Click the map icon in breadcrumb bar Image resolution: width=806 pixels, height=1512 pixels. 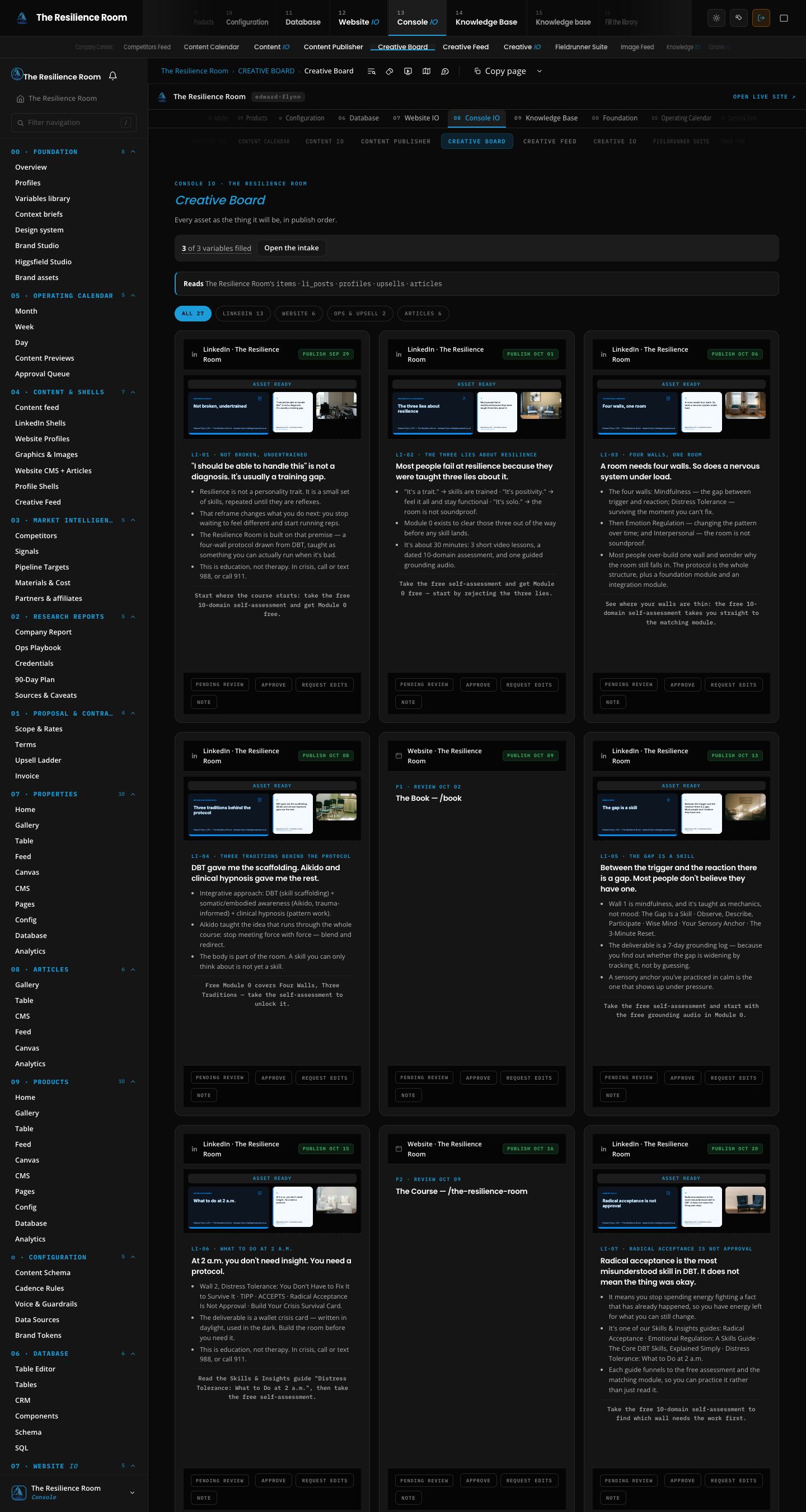[x=427, y=71]
